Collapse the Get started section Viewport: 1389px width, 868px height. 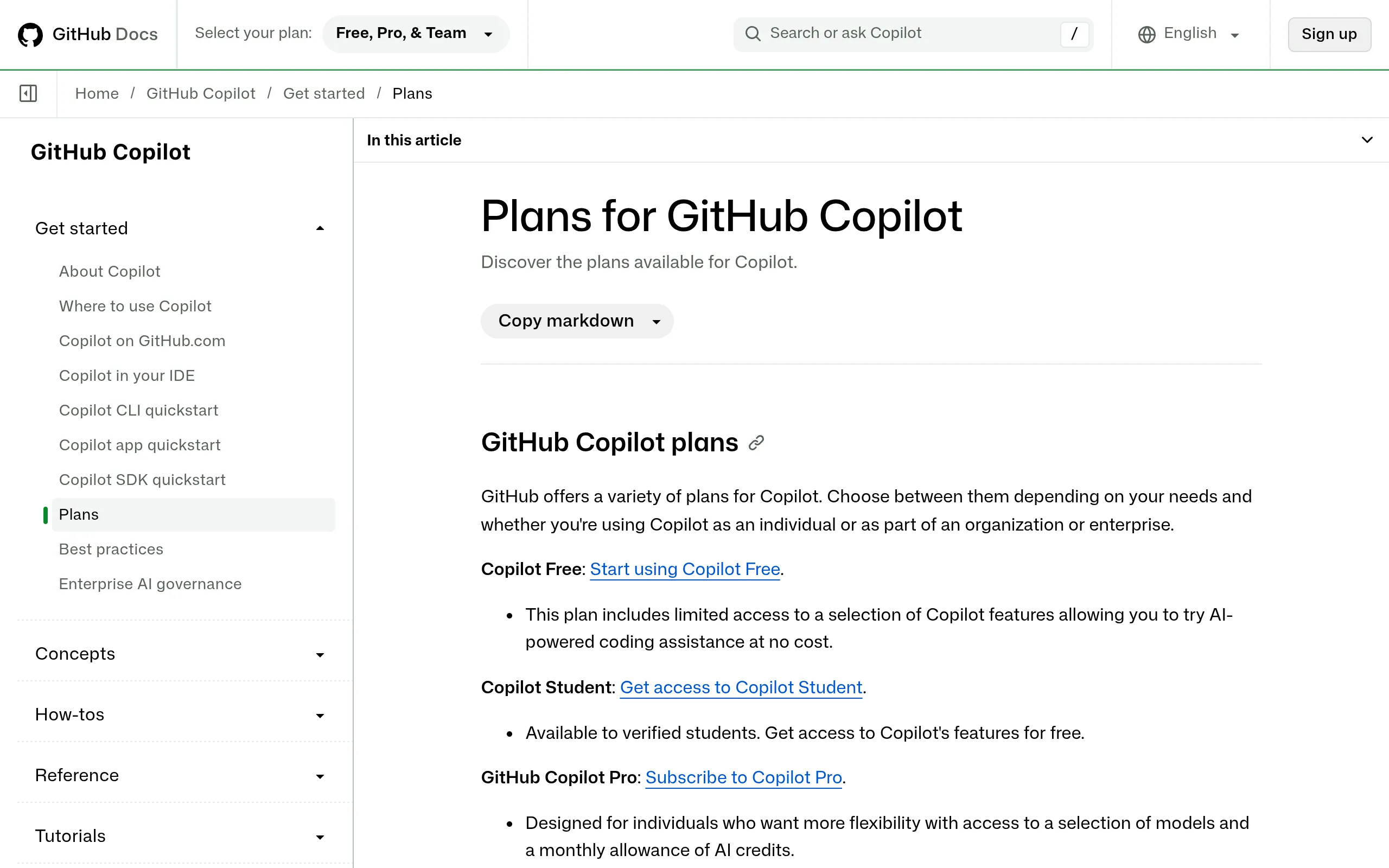180,228
